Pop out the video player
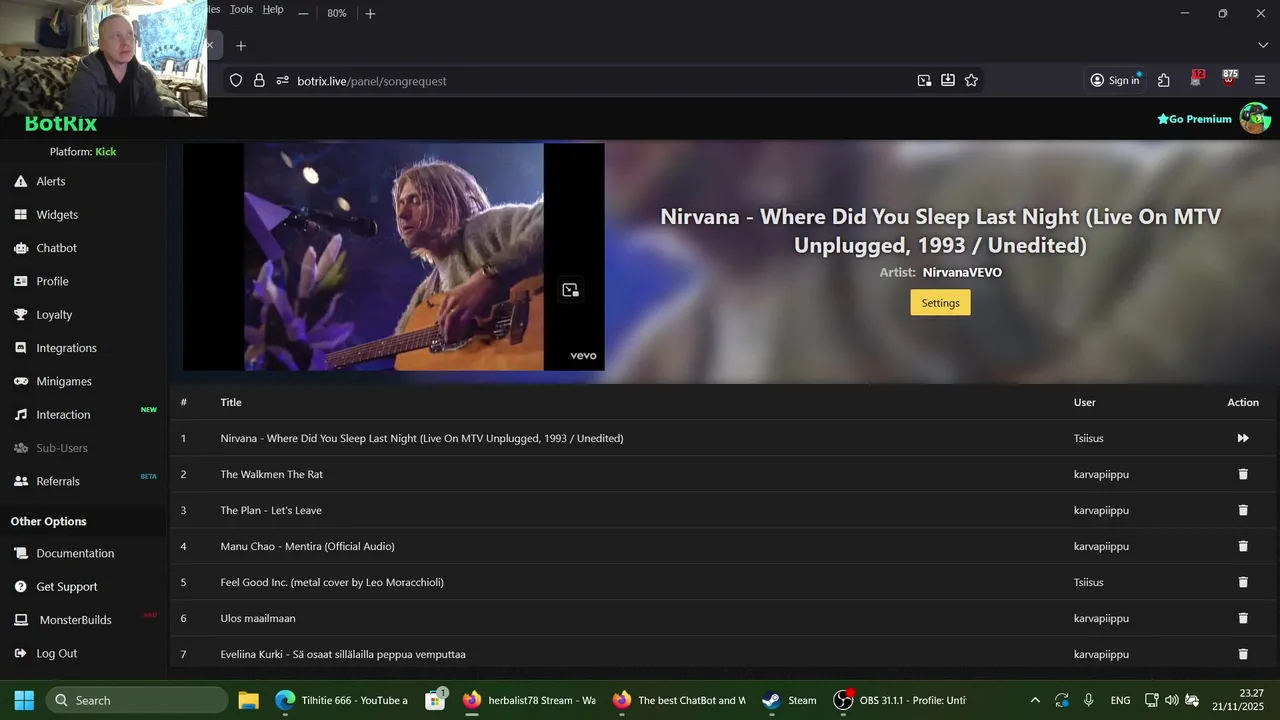 (570, 290)
